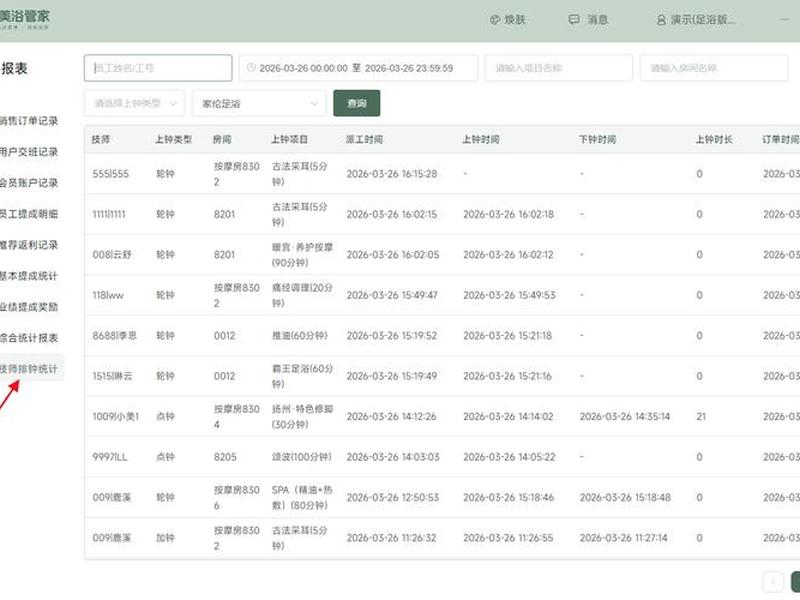Open the 消息 messages icon

pos(573,20)
